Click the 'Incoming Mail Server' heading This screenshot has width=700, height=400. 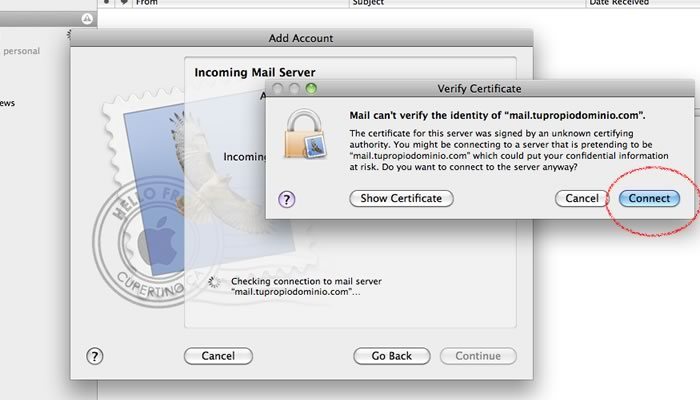(x=255, y=72)
